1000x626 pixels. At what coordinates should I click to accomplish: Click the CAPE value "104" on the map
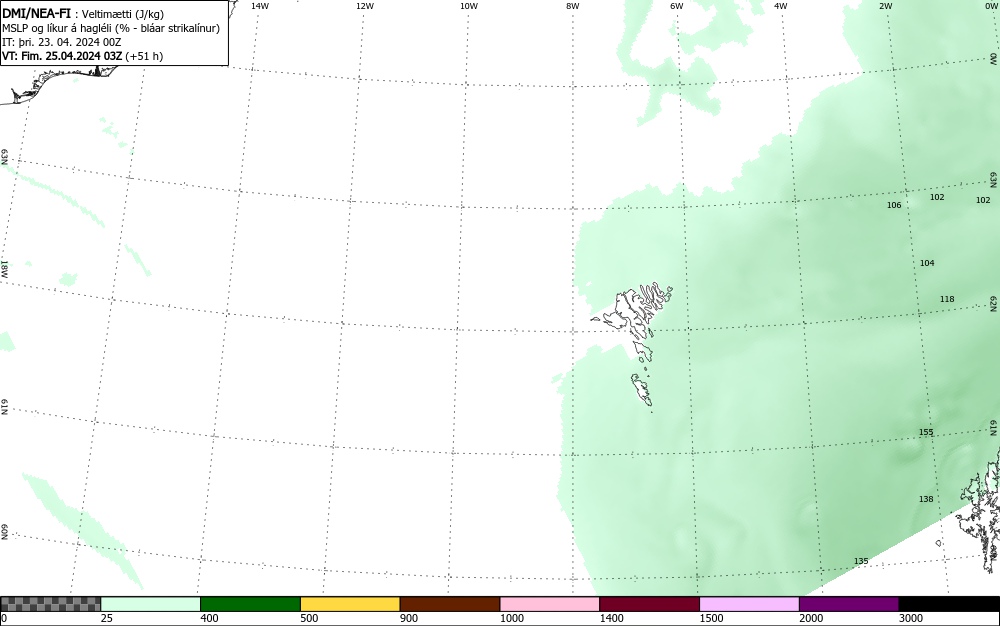tap(927, 263)
